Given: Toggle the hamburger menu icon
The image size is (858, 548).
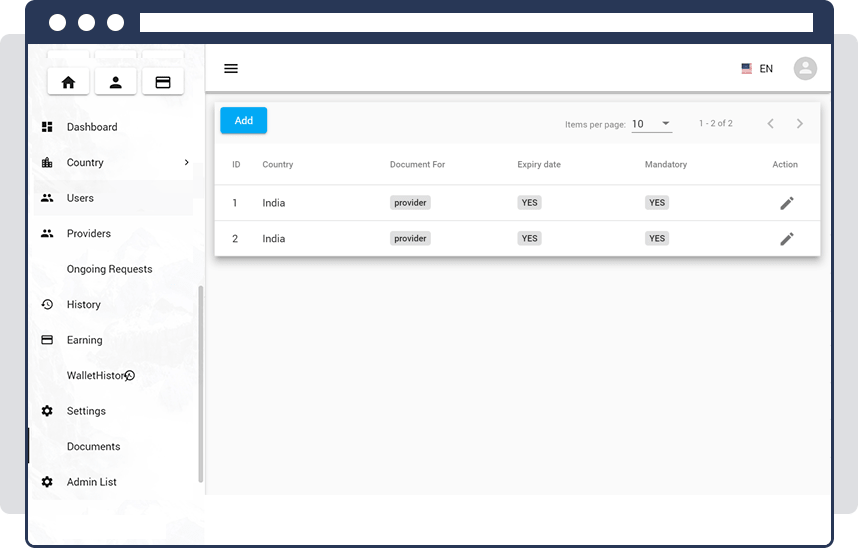Looking at the screenshot, I should [231, 68].
